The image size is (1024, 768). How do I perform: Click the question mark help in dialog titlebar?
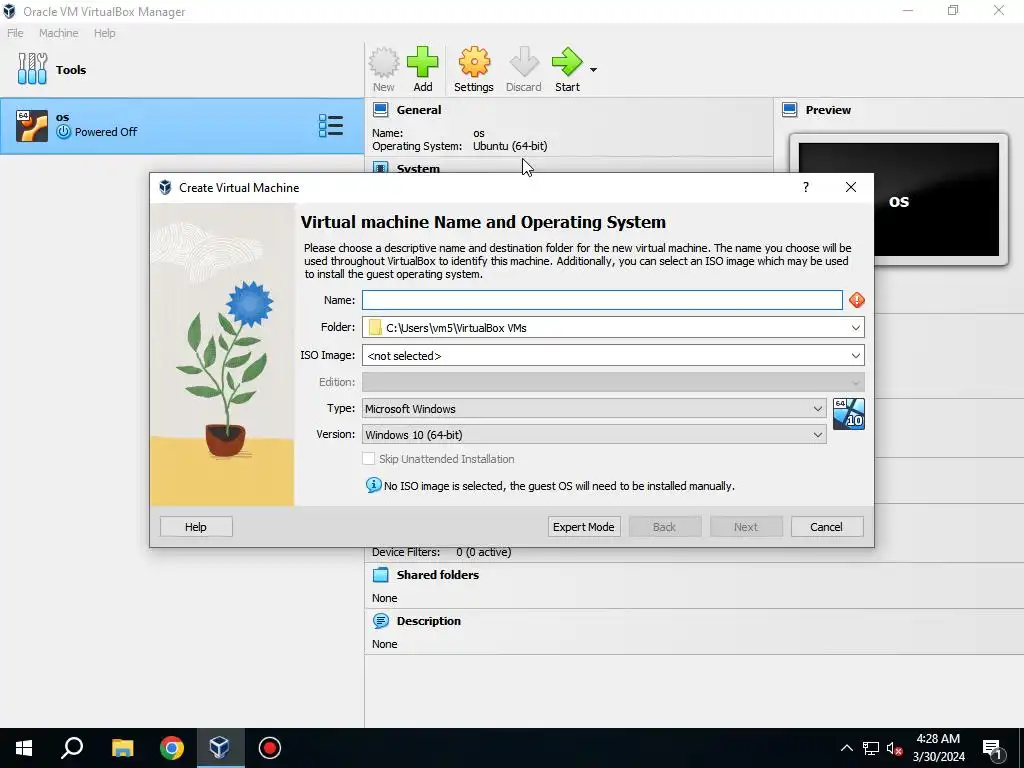tap(805, 187)
